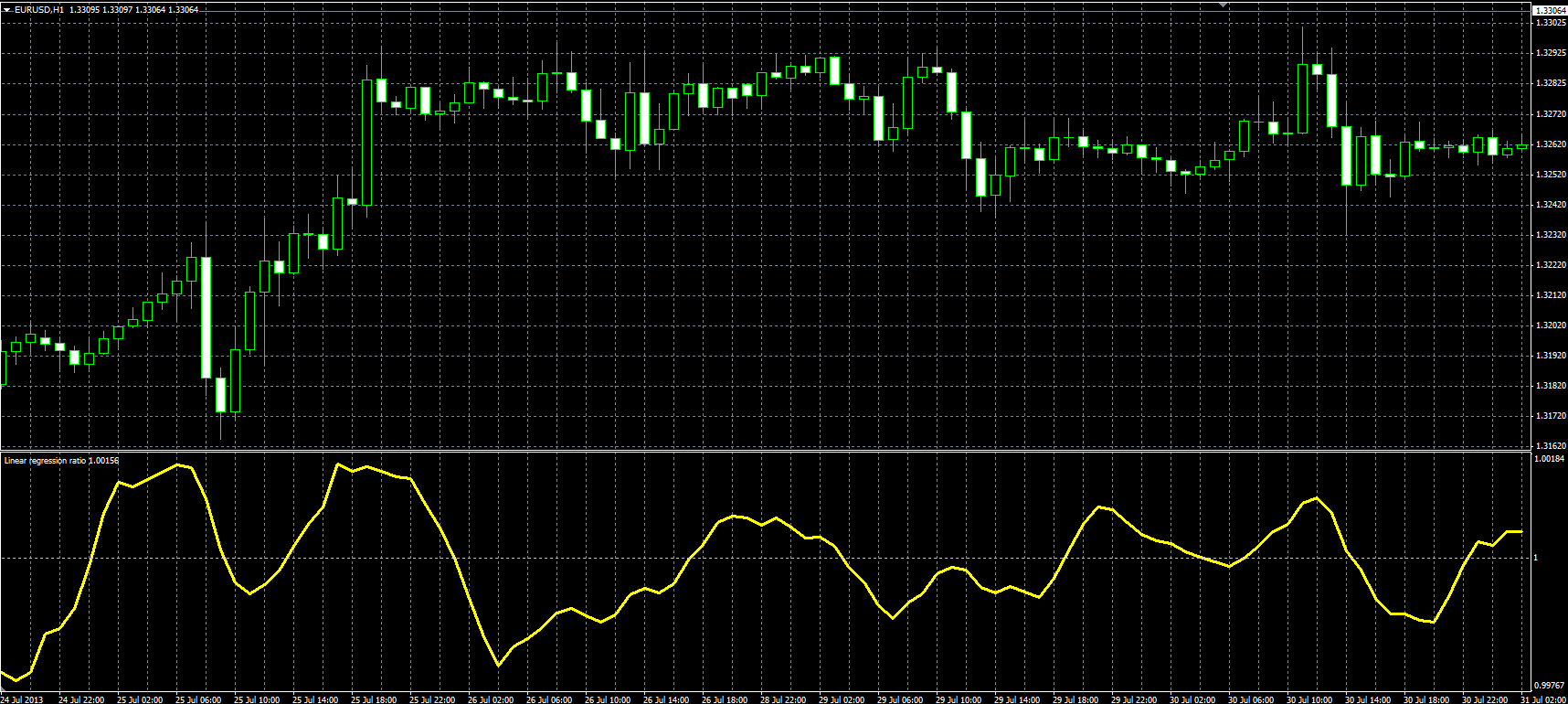This screenshot has width=1568, height=704.
Task: Click the 1.32220 price scale label
Action: 1551,265
